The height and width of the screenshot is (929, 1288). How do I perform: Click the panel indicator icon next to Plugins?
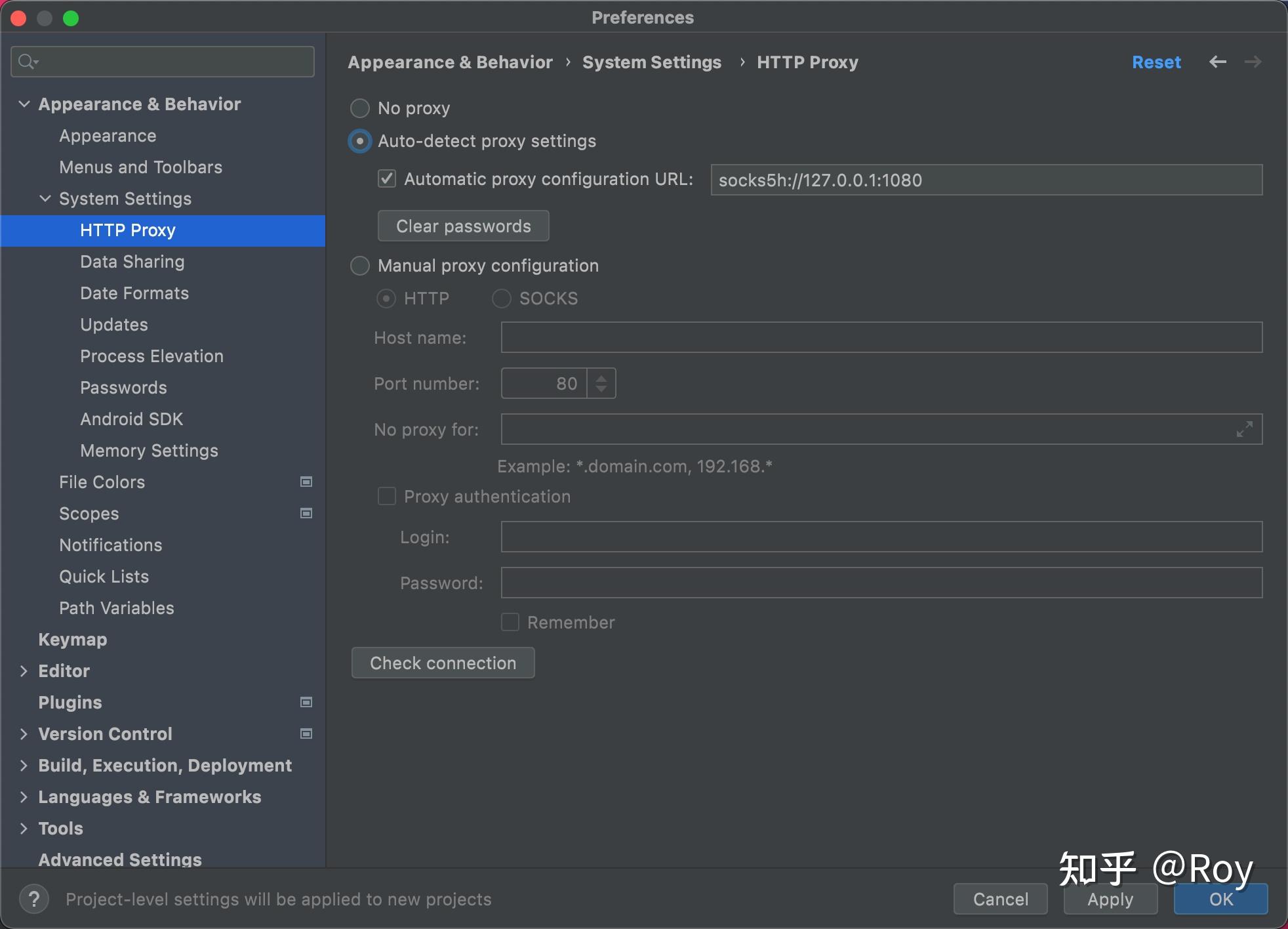306,702
